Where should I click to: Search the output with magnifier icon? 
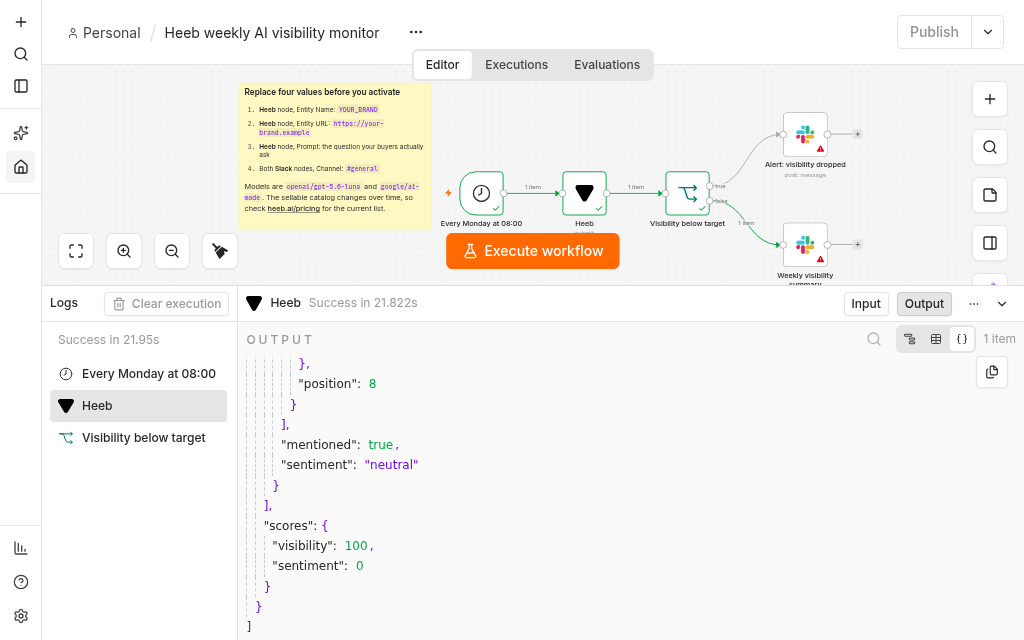tap(874, 339)
